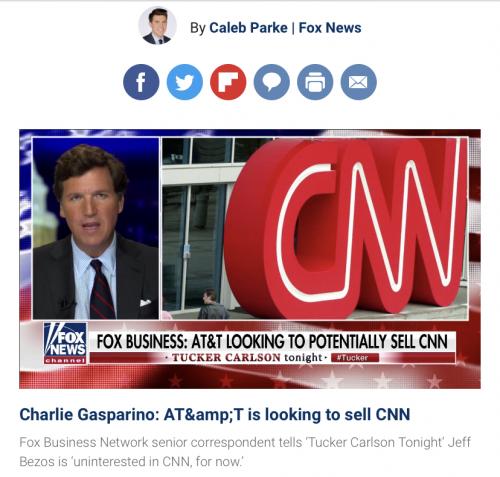Email the article using envelope icon

click(x=359, y=82)
